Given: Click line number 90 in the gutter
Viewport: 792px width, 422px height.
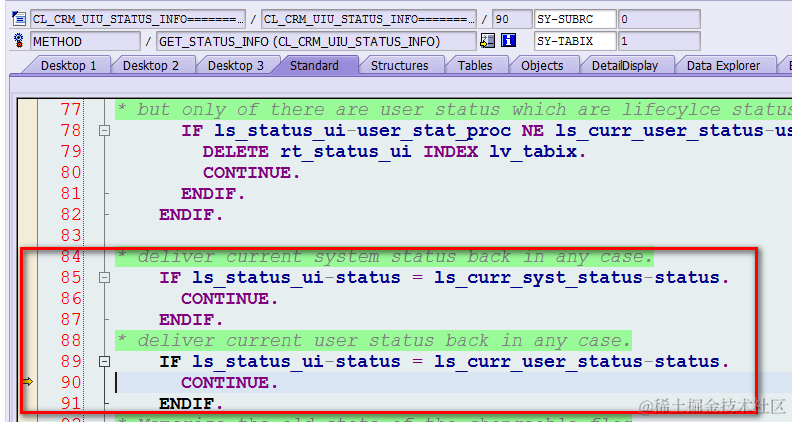Looking at the screenshot, I should pyautogui.click(x=71, y=383).
